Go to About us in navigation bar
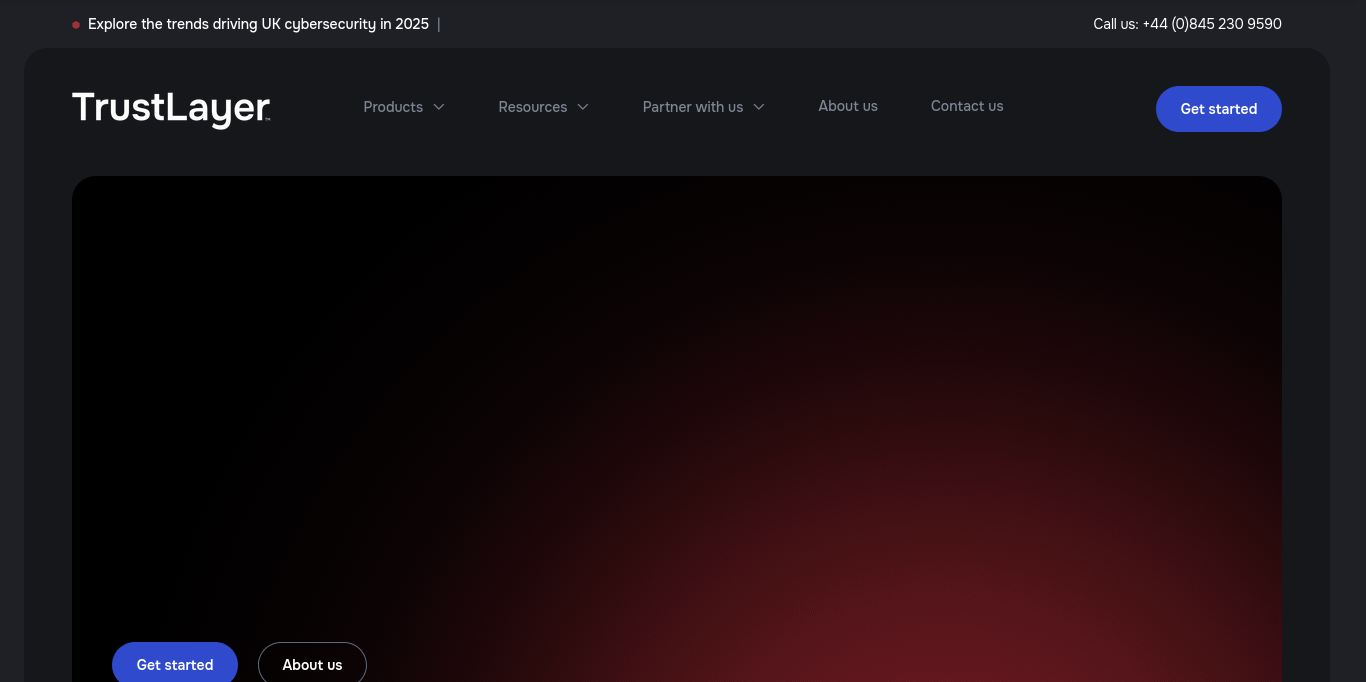The image size is (1366, 682). click(x=848, y=106)
